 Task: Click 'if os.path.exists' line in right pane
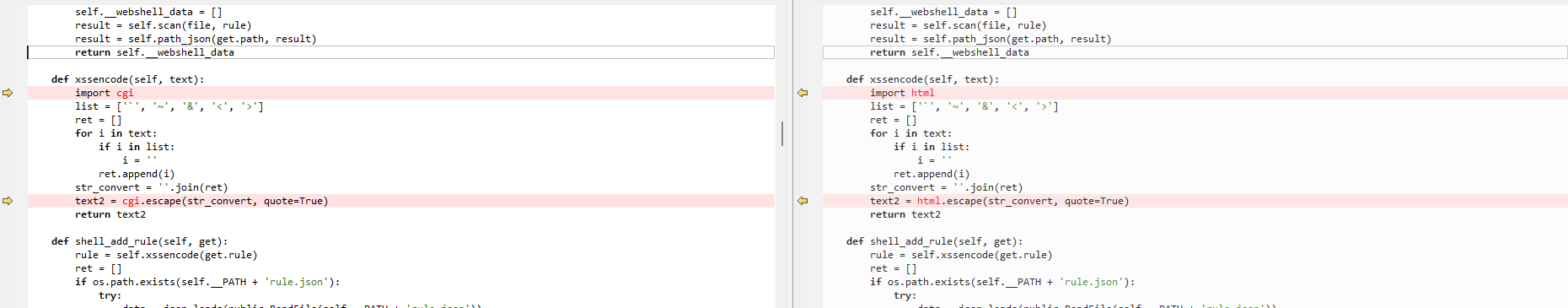coord(1002,282)
